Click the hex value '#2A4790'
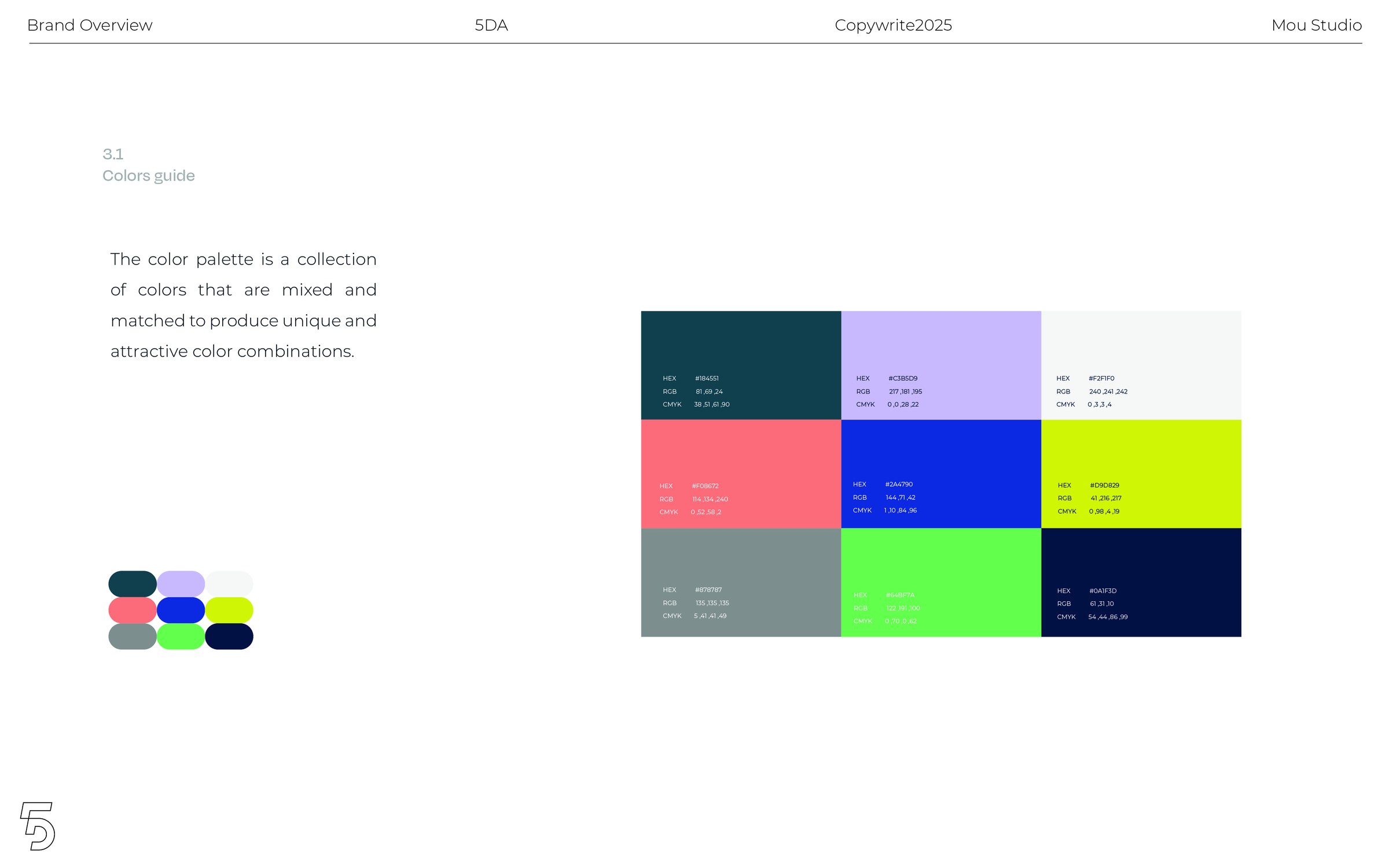1389x868 pixels. [x=899, y=484]
